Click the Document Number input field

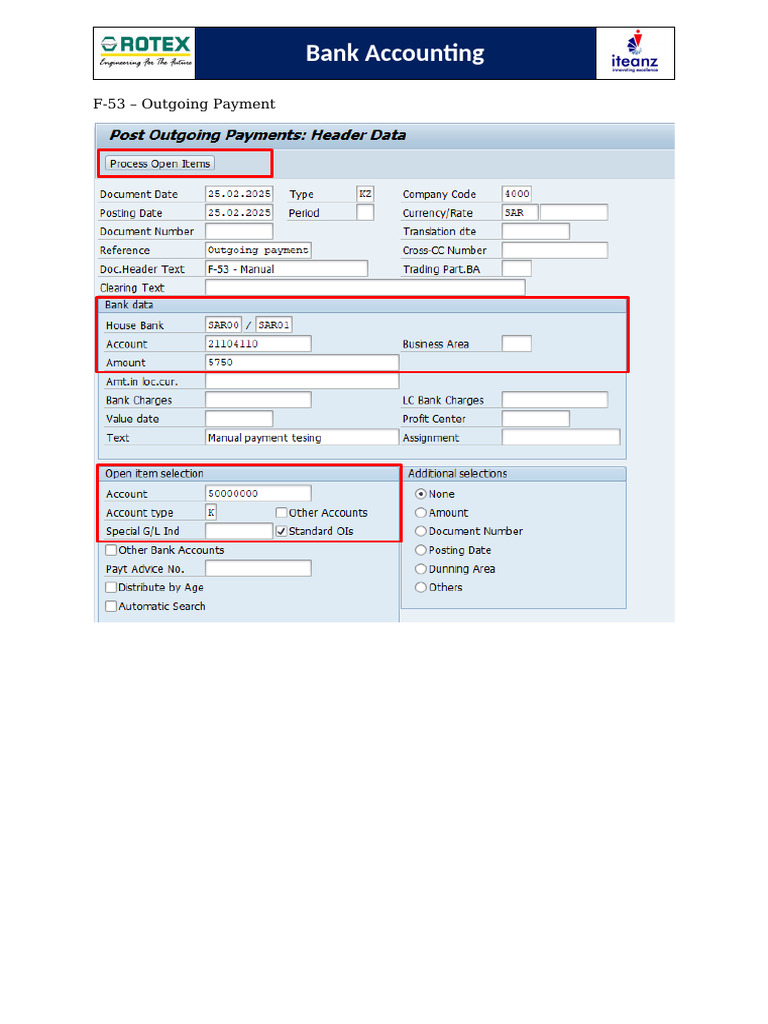point(239,231)
